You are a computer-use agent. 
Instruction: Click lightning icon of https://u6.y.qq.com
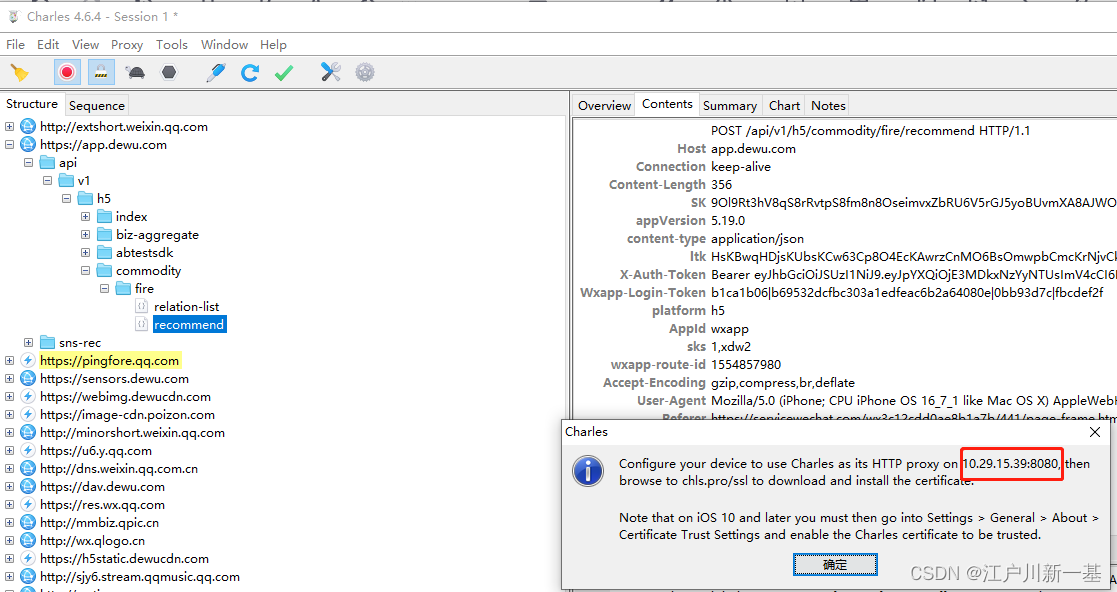click(x=28, y=450)
